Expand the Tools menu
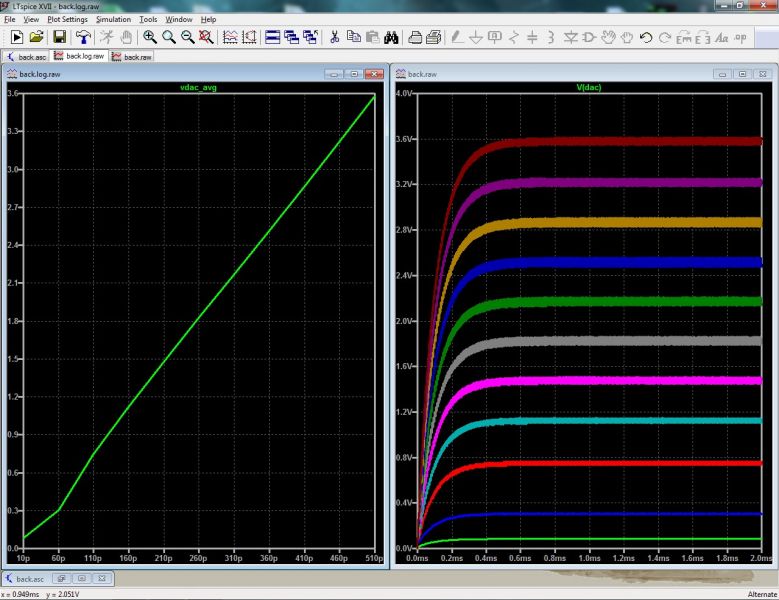The image size is (779, 600). (x=148, y=19)
